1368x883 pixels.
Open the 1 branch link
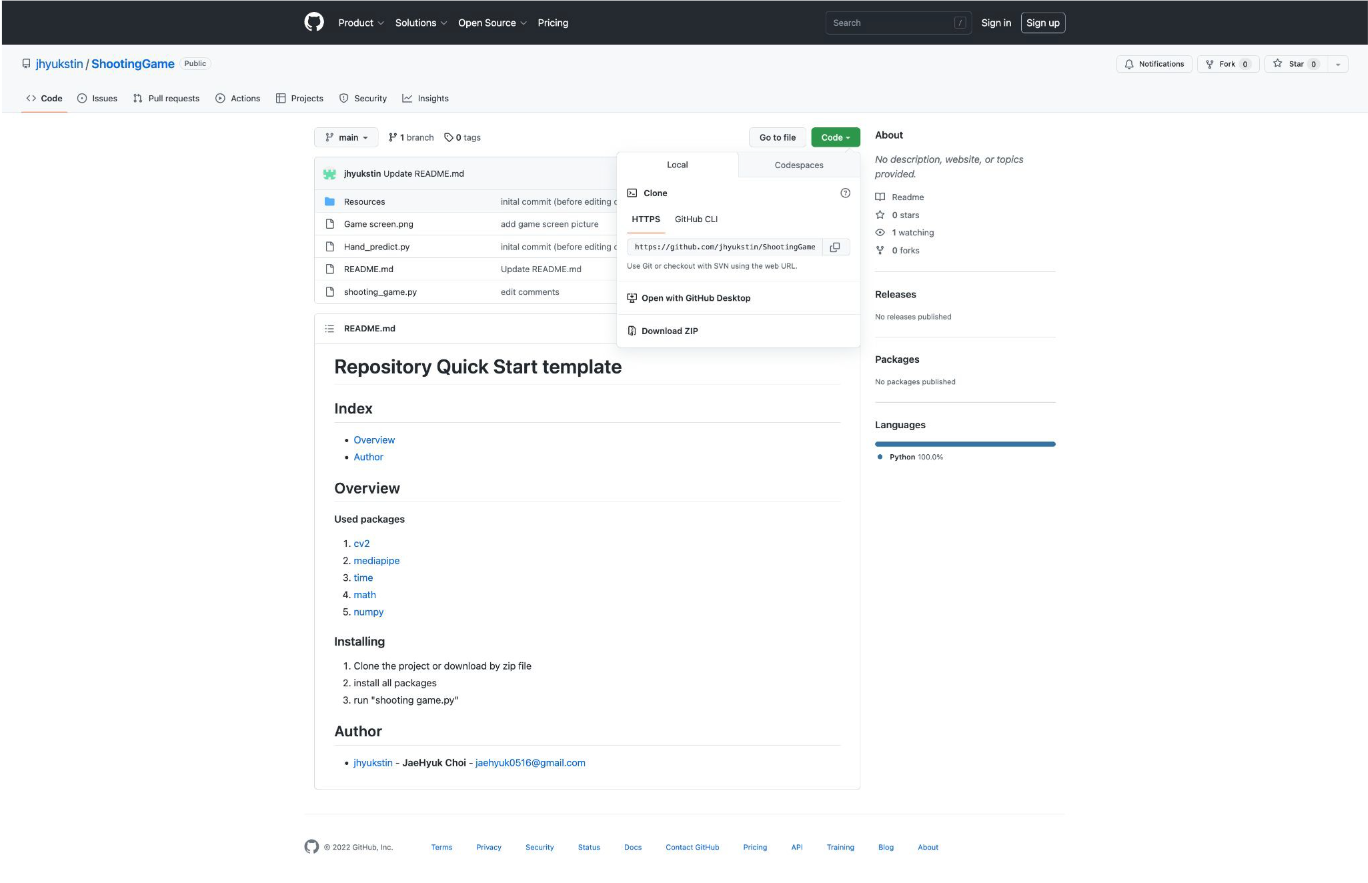(411, 137)
